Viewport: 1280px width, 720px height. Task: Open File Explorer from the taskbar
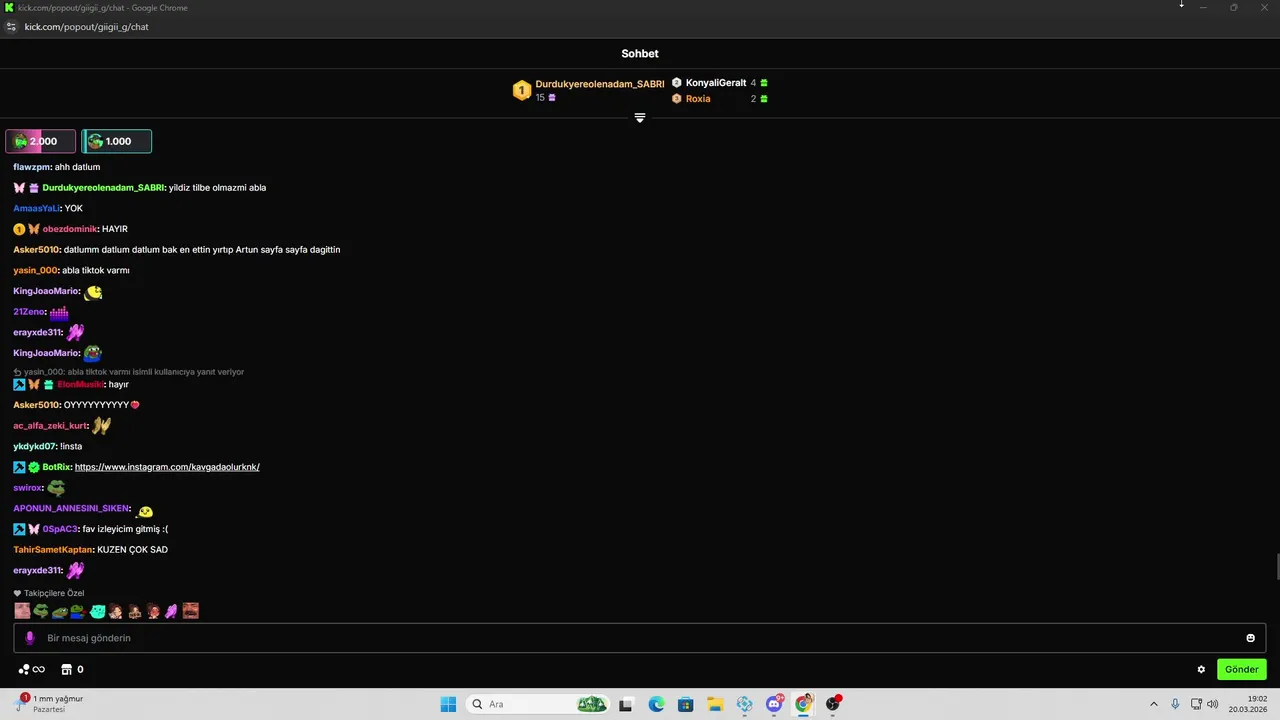click(715, 704)
